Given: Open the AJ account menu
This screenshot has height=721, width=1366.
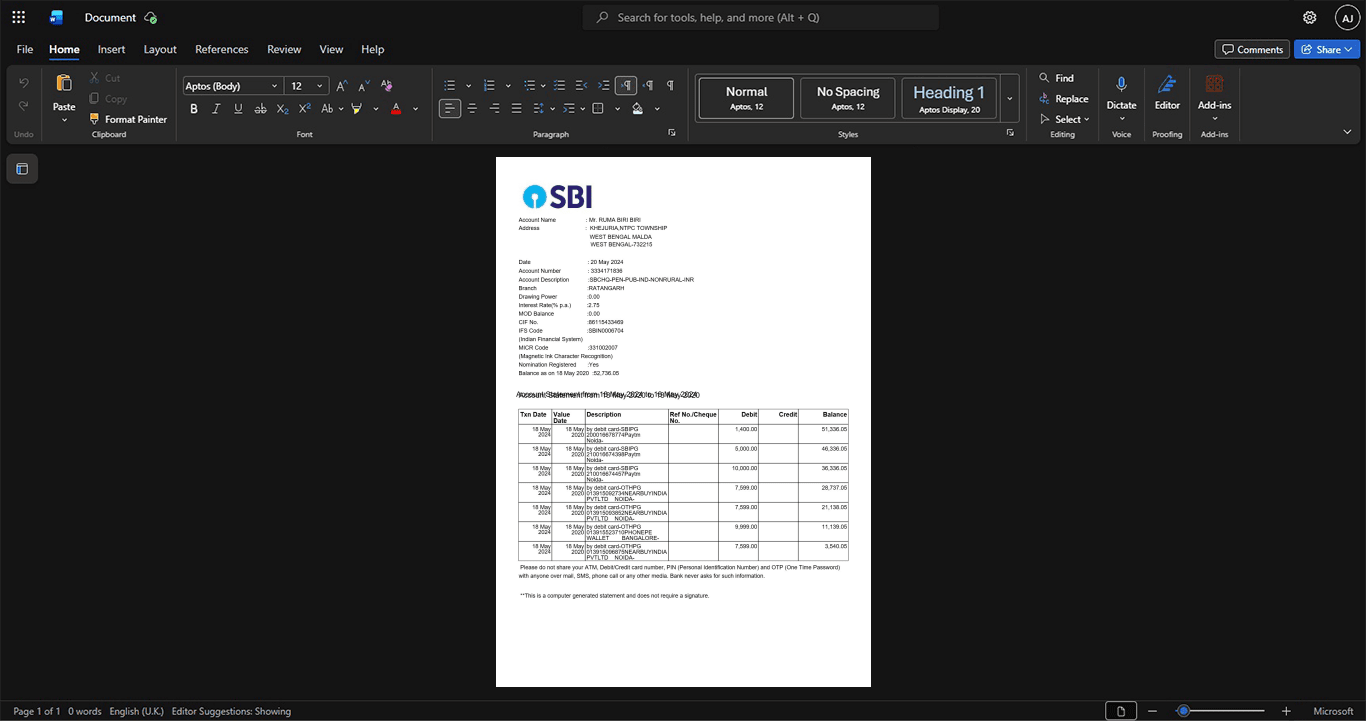Looking at the screenshot, I should [x=1347, y=17].
